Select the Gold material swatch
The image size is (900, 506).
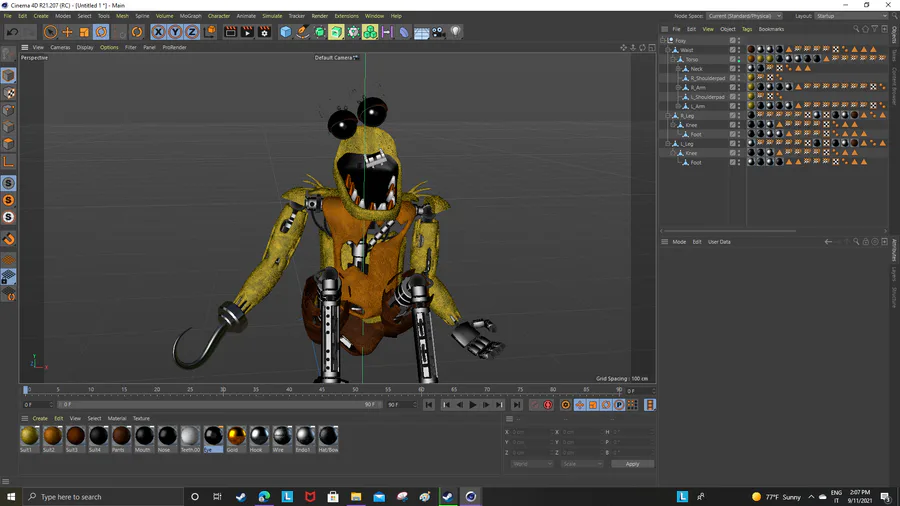pos(236,436)
